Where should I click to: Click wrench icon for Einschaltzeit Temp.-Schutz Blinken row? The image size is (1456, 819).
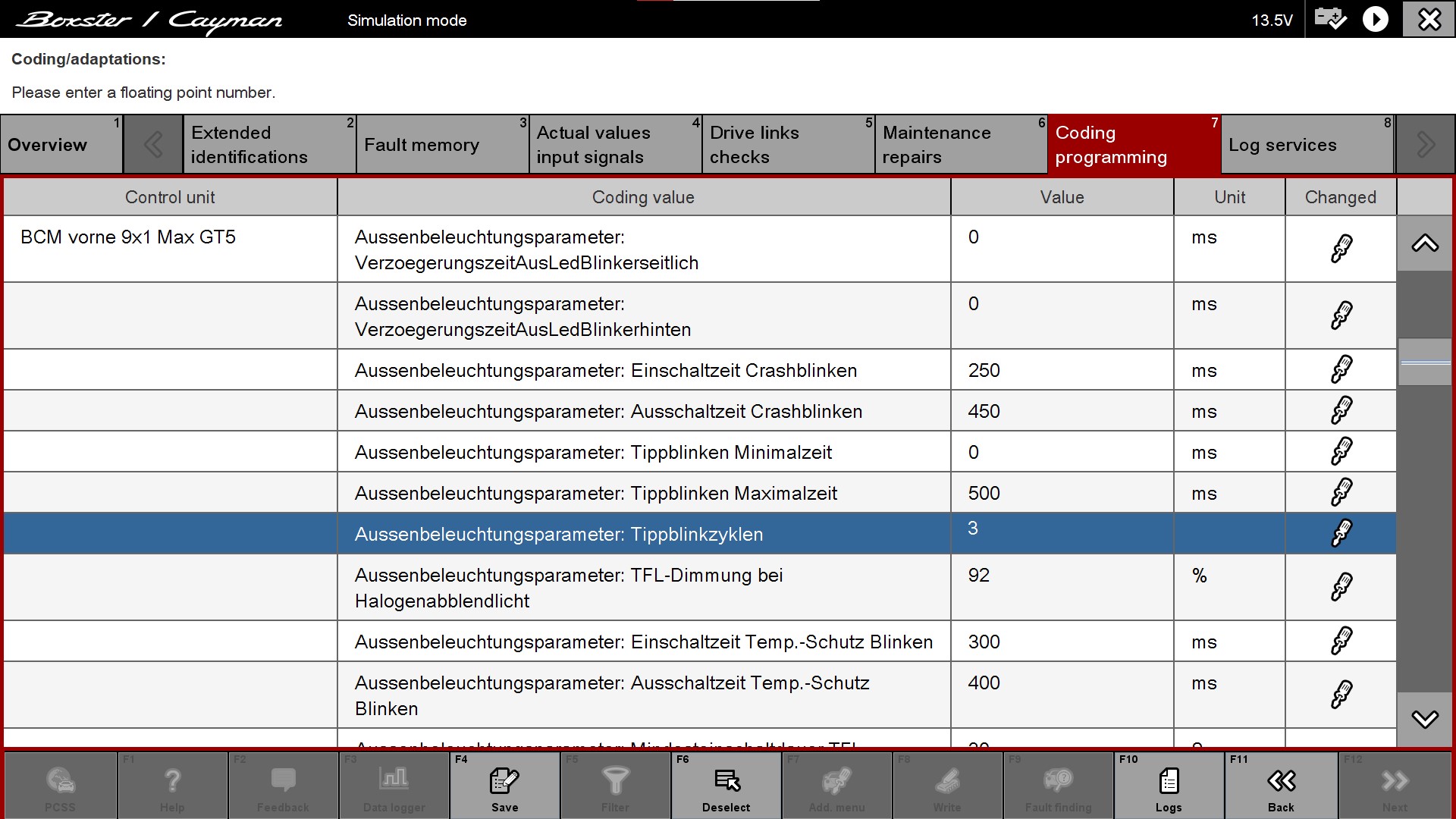pyautogui.click(x=1341, y=641)
